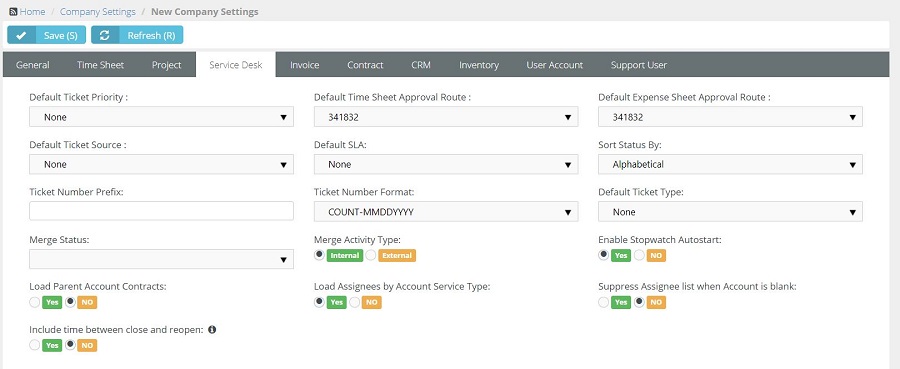Open the Invoice tab
The width and height of the screenshot is (900, 369).
tap(304, 65)
